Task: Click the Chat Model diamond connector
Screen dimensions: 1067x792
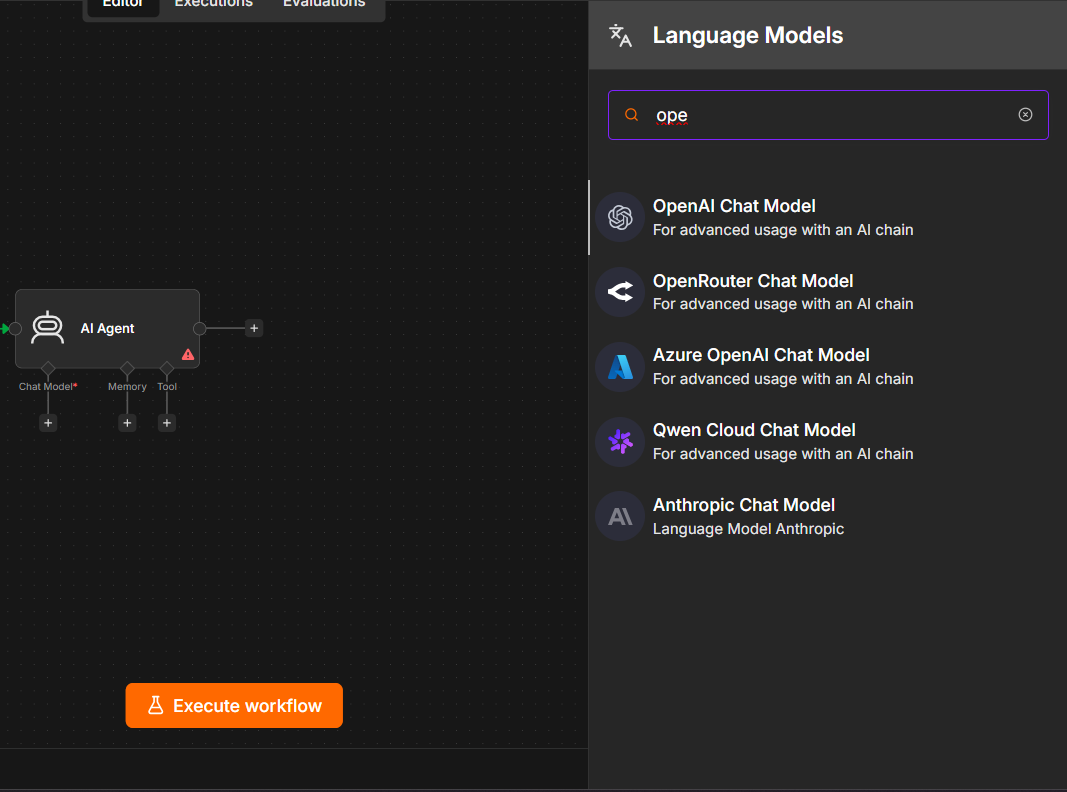Action: pos(48,368)
